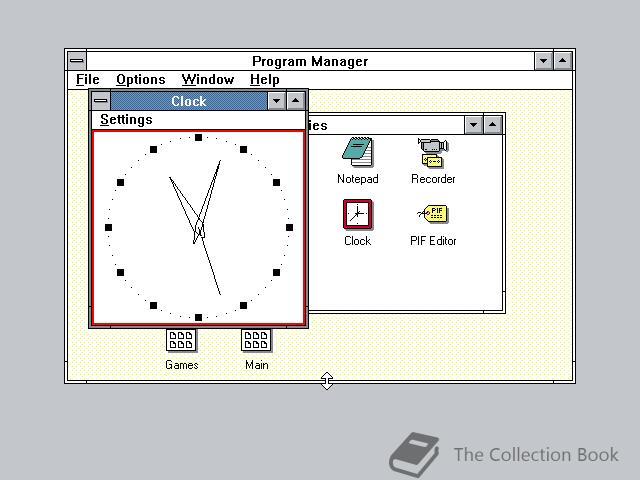The height and width of the screenshot is (480, 640).
Task: Click the Games label text
Action: pos(182,365)
